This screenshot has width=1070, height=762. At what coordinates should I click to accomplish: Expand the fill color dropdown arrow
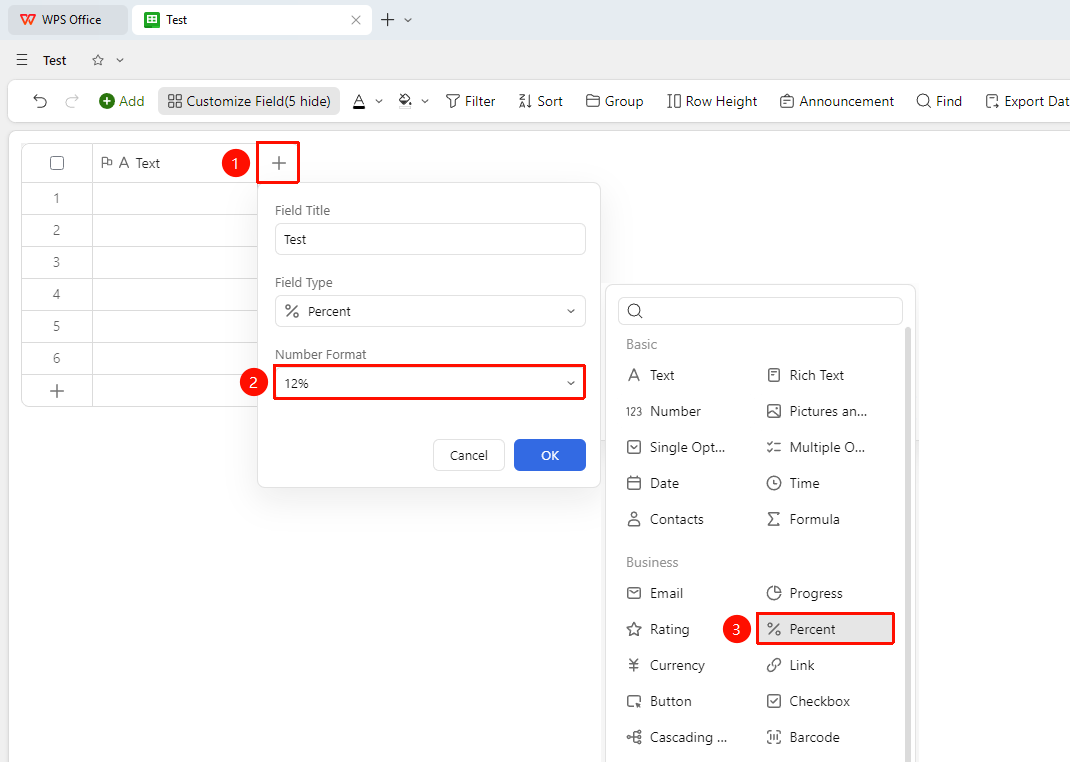pos(425,101)
